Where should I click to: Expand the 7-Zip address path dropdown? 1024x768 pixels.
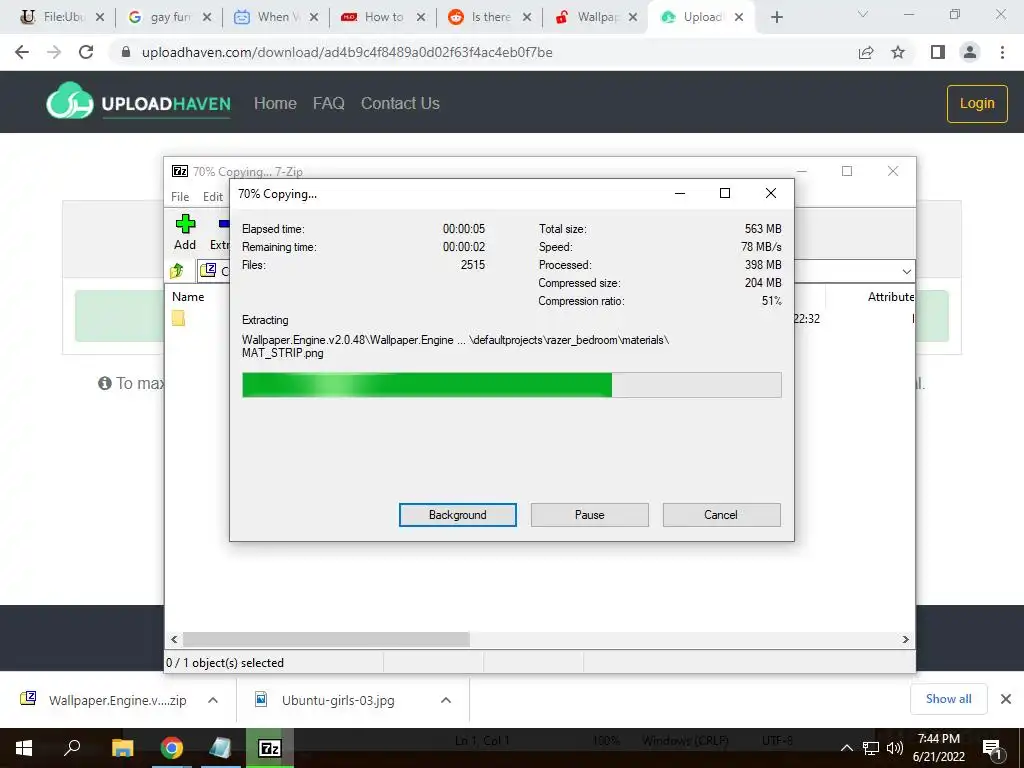click(x=906, y=271)
